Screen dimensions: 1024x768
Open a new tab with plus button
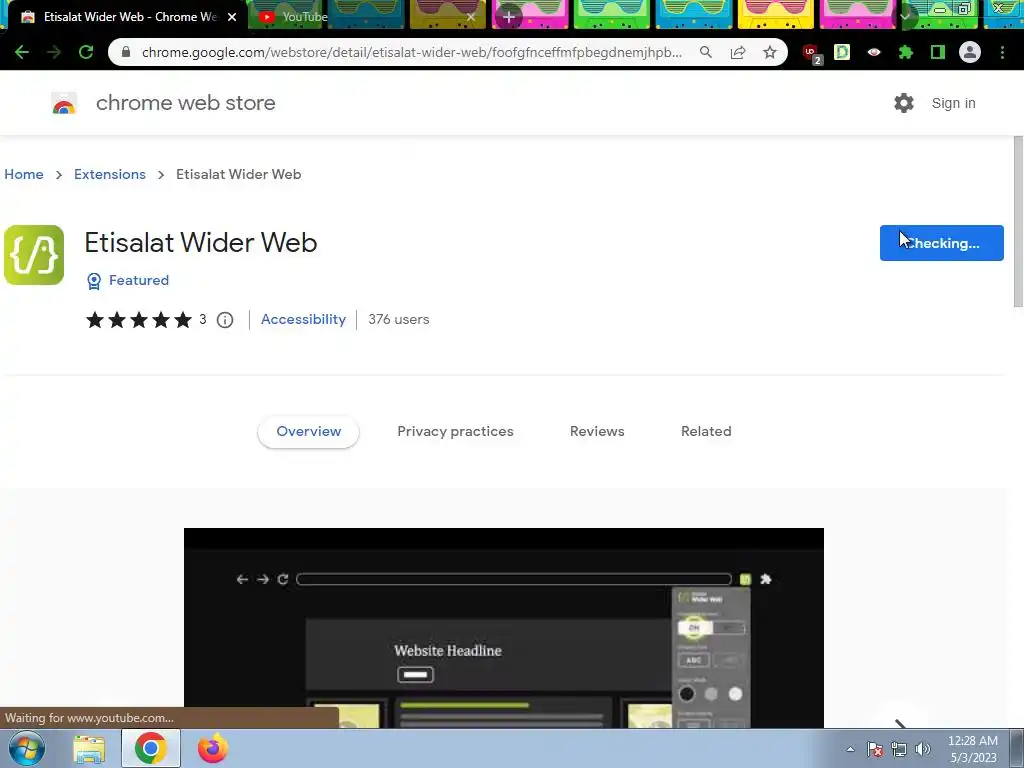pos(509,17)
